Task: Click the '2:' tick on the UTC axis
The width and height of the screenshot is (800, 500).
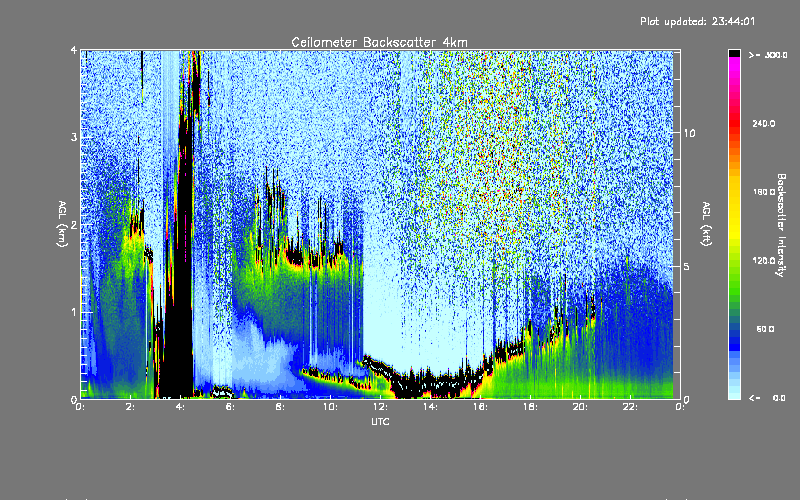Action: click(130, 407)
